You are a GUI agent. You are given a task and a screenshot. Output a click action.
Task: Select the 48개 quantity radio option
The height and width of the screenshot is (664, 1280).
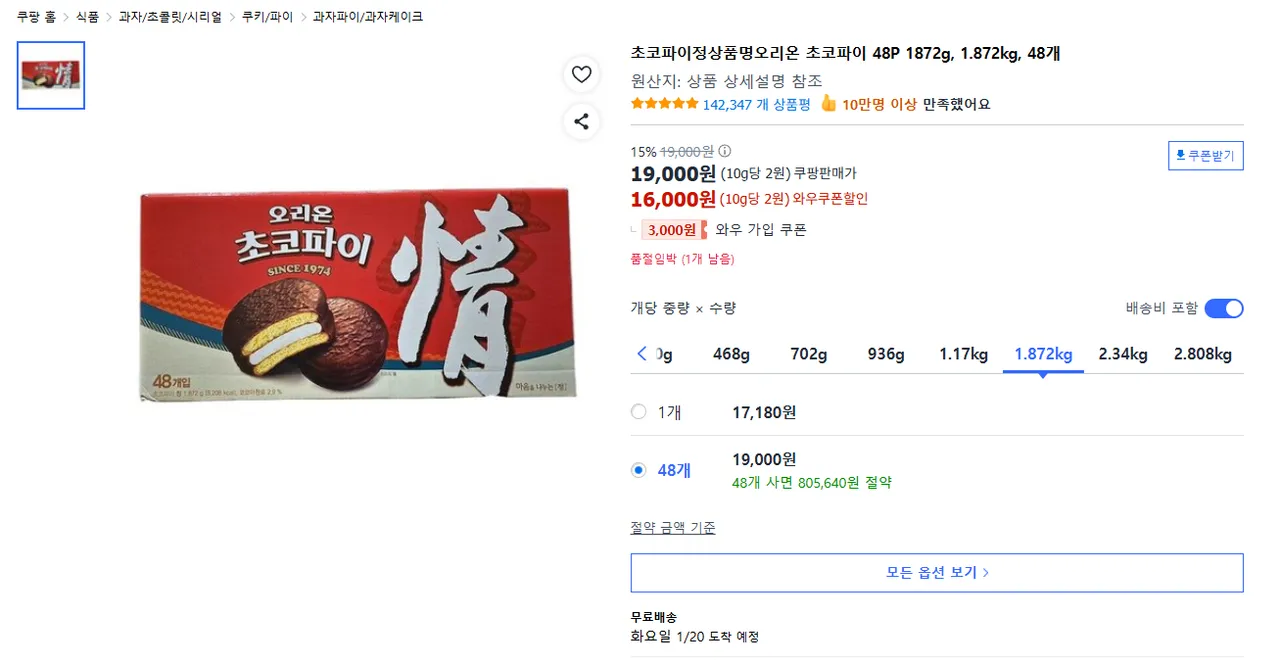[x=639, y=470]
